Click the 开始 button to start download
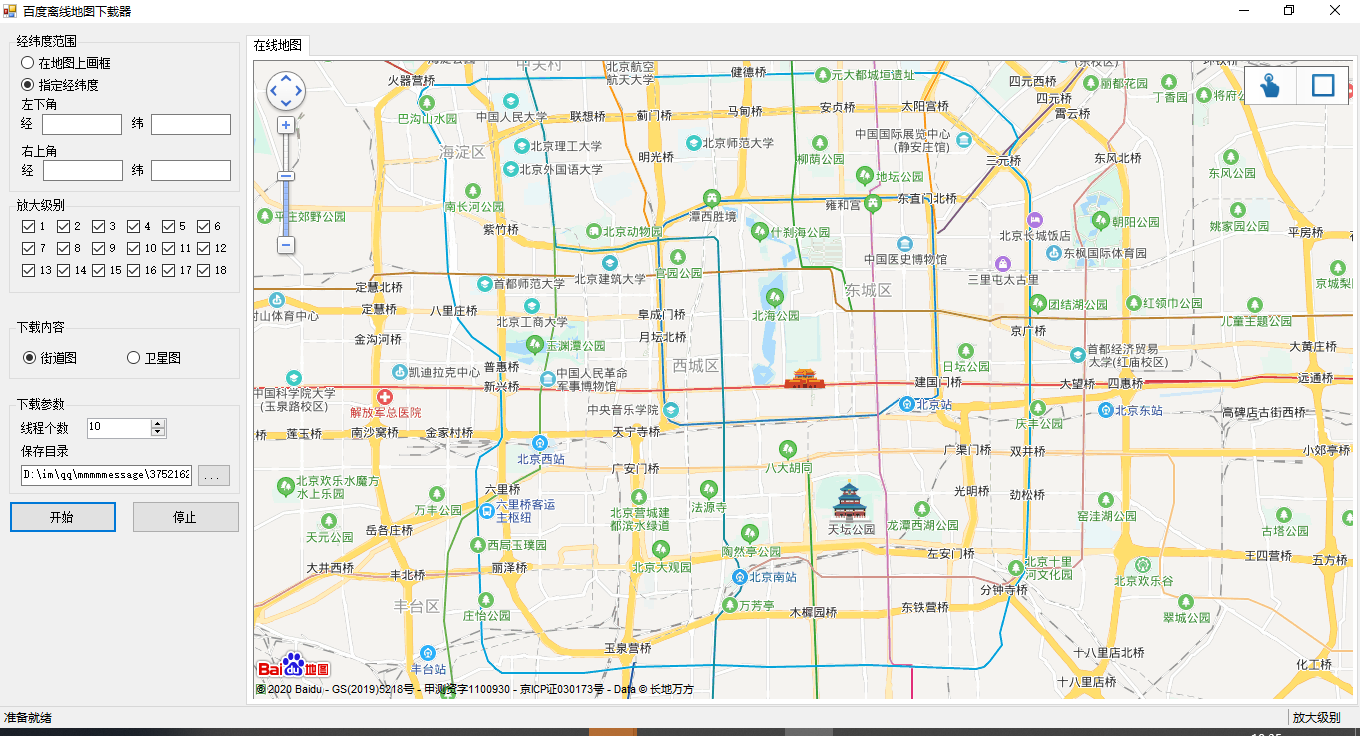The width and height of the screenshot is (1360, 736). pos(63,517)
